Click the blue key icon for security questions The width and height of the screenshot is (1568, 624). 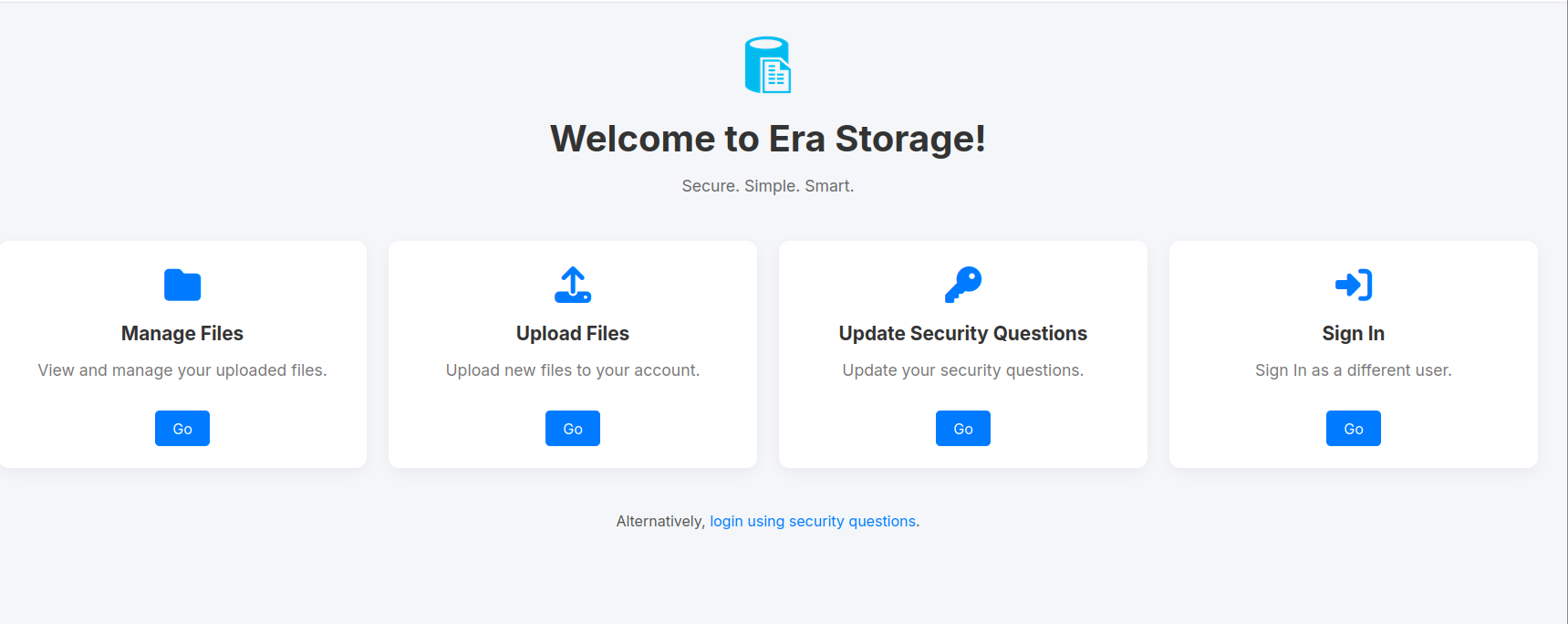pos(962,284)
